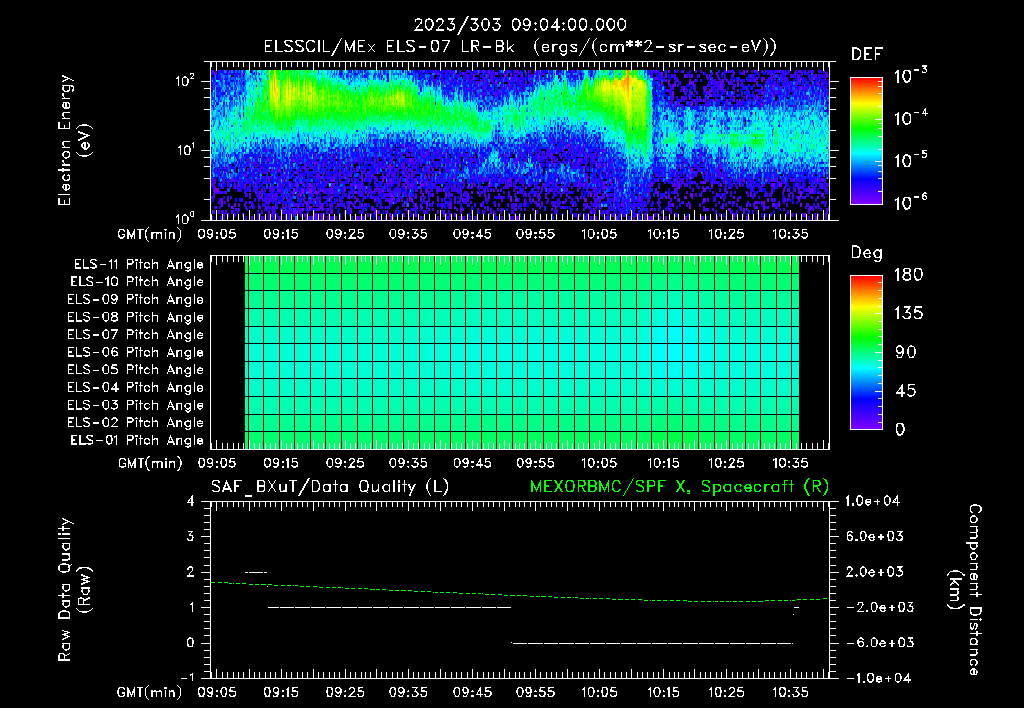
Task: Select the Deg legend label
Action: [x=866, y=253]
